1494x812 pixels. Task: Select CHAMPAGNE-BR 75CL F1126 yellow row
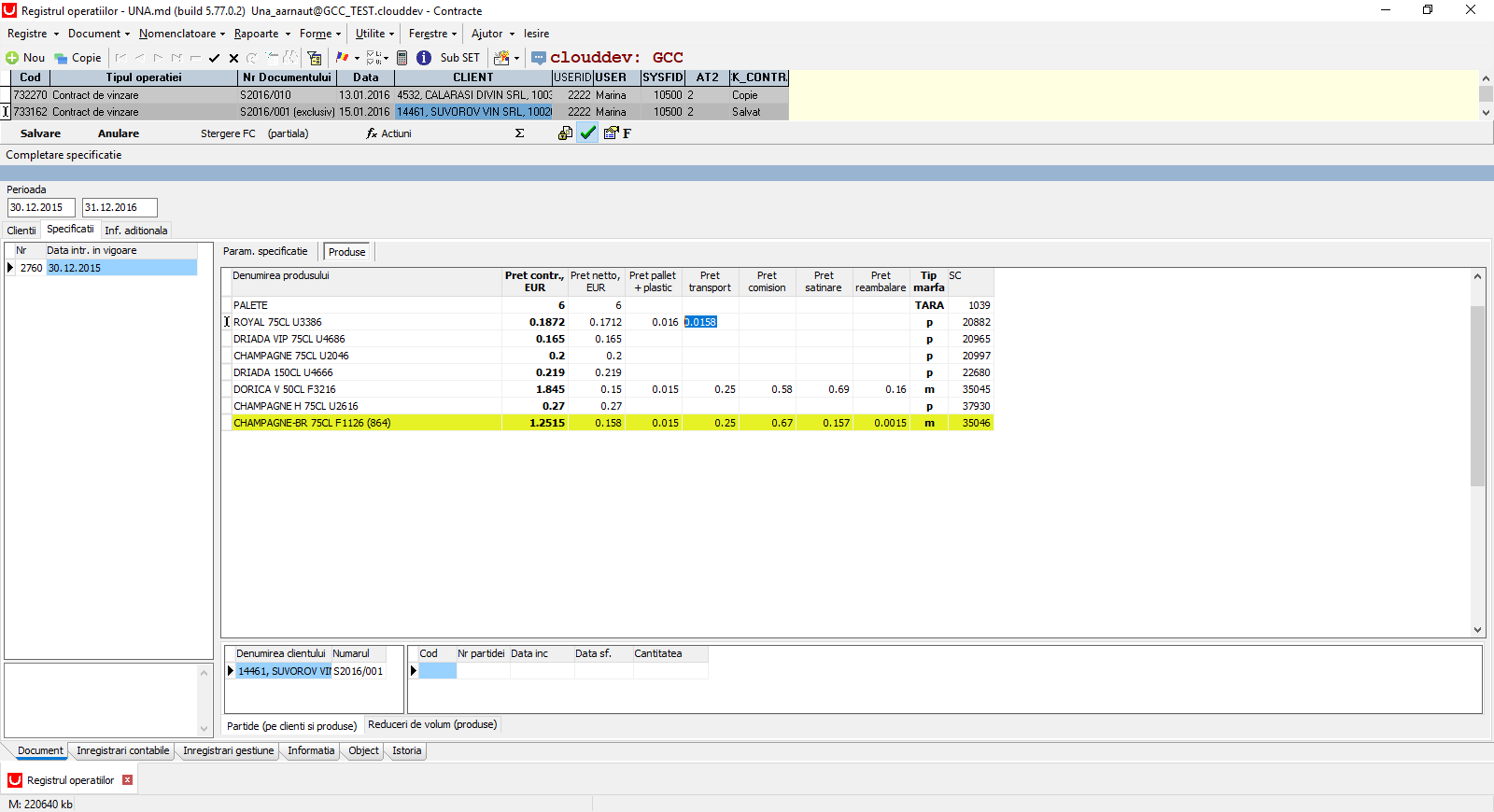click(608, 423)
